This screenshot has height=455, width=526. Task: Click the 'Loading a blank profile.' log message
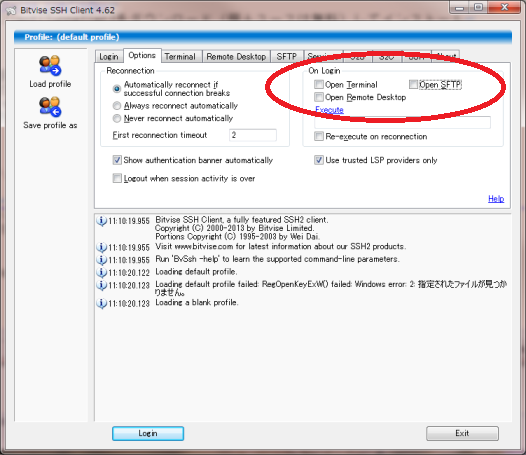coord(197,303)
